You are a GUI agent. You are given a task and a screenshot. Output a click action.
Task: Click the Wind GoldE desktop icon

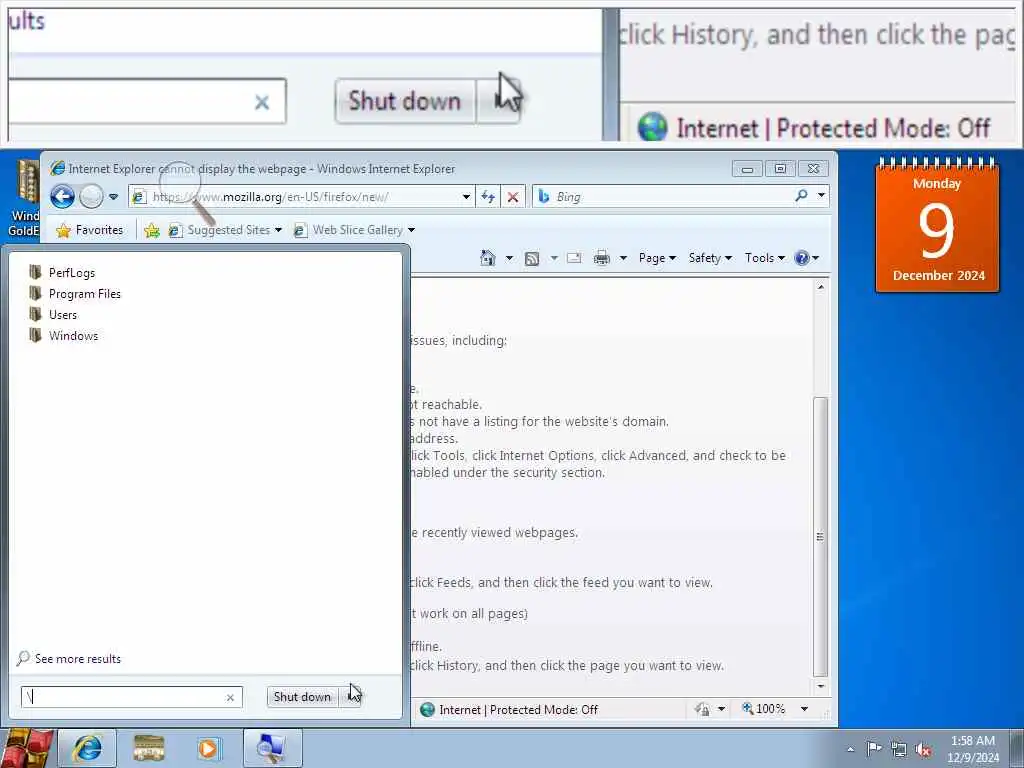pos(24,199)
